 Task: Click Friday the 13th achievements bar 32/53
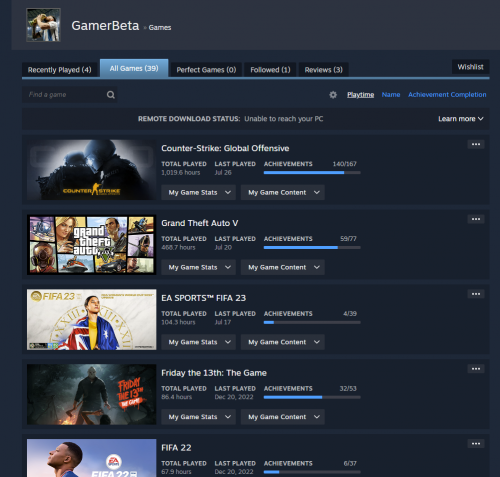312,397
